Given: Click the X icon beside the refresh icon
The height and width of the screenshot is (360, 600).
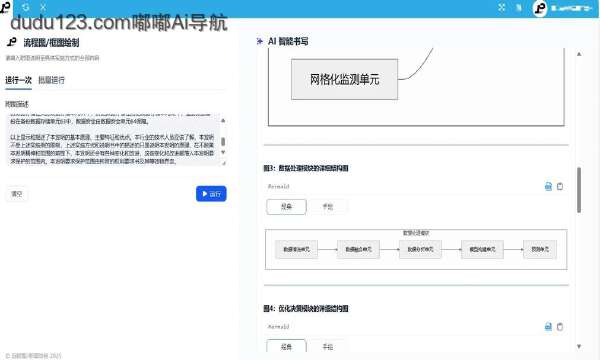Looking at the screenshot, I should pos(43,7).
